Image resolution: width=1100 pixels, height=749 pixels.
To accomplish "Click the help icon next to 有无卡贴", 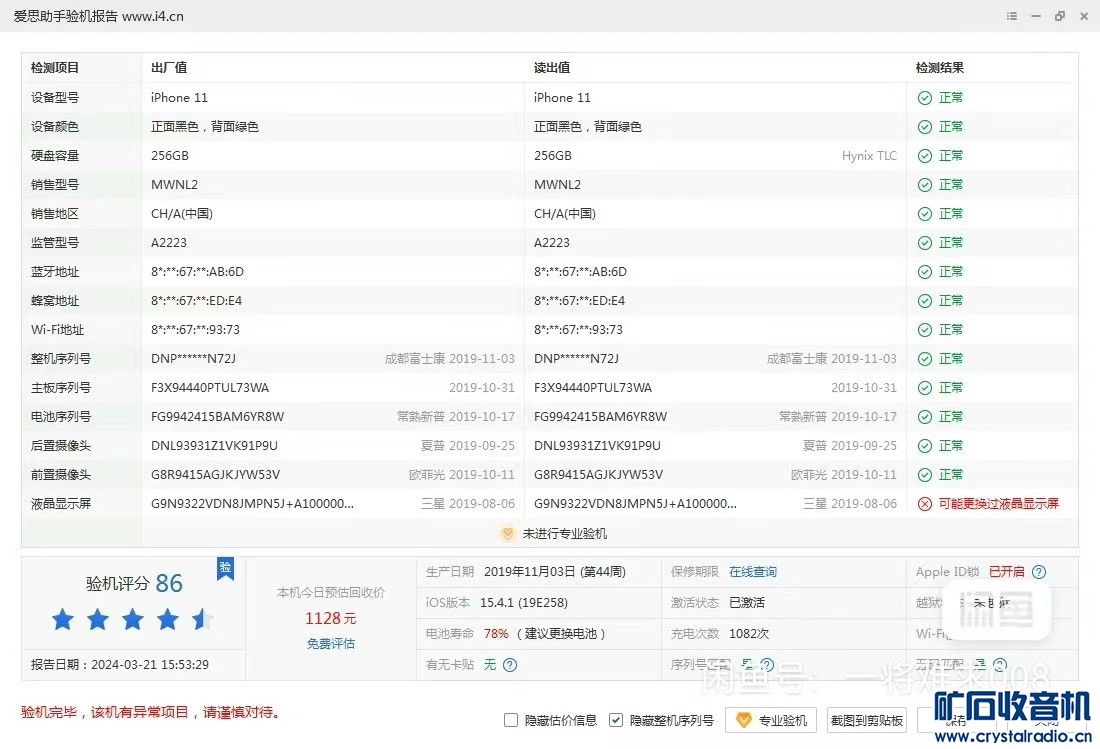I will [x=510, y=665].
